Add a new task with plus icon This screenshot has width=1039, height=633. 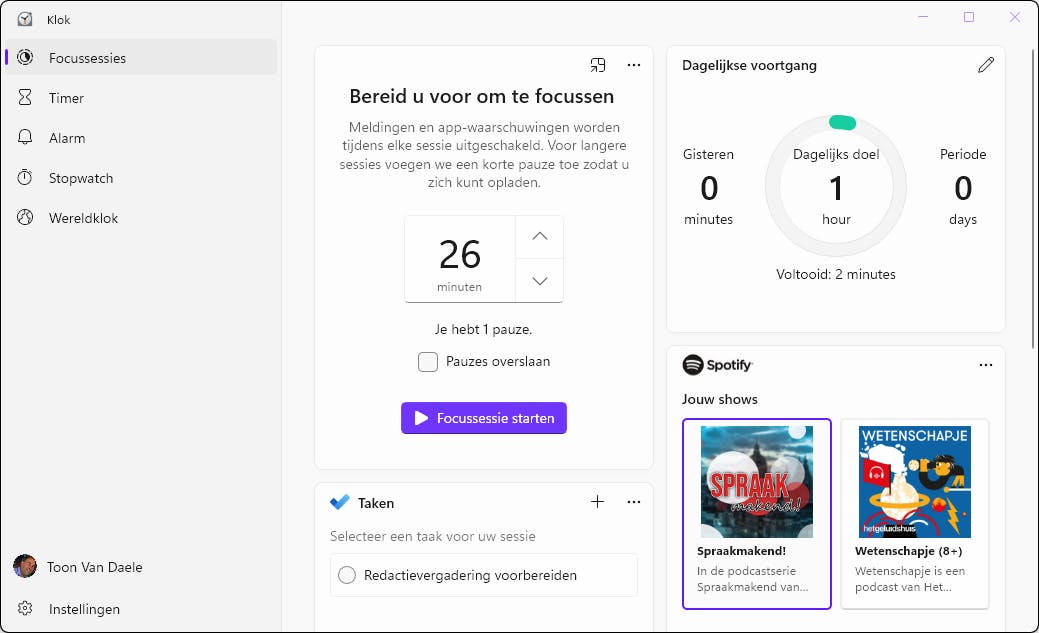597,502
